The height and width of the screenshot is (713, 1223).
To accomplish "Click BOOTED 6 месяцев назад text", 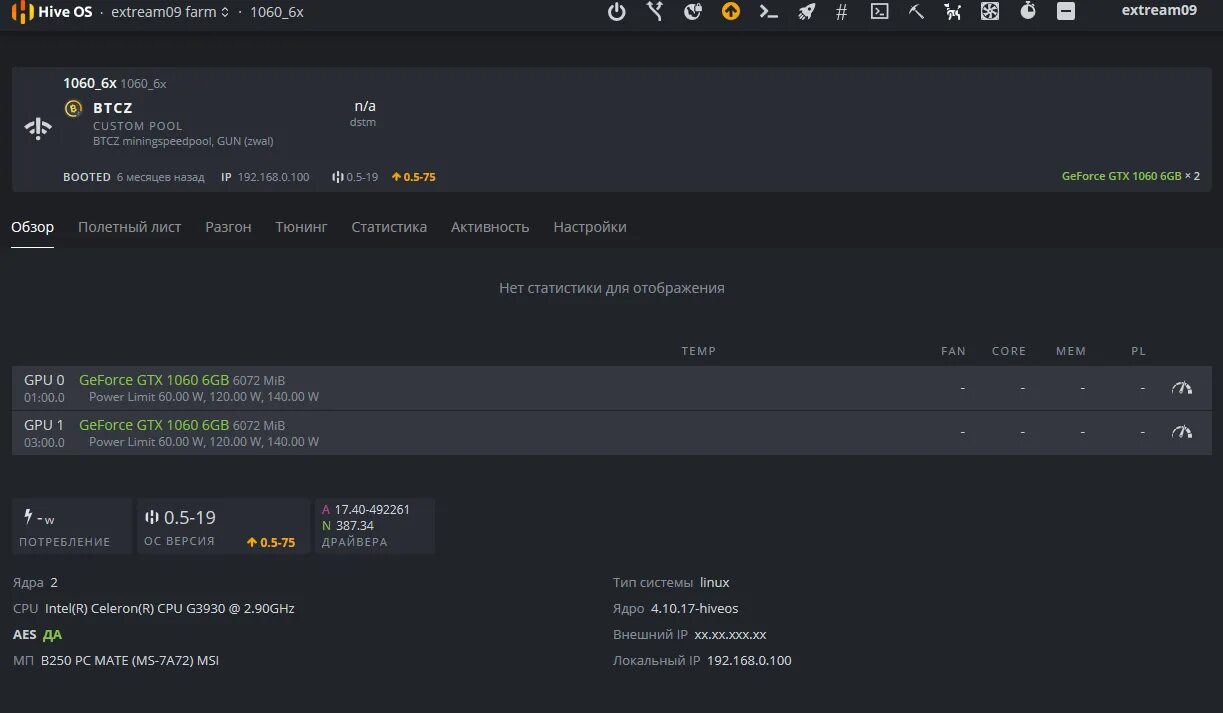I will click(134, 177).
